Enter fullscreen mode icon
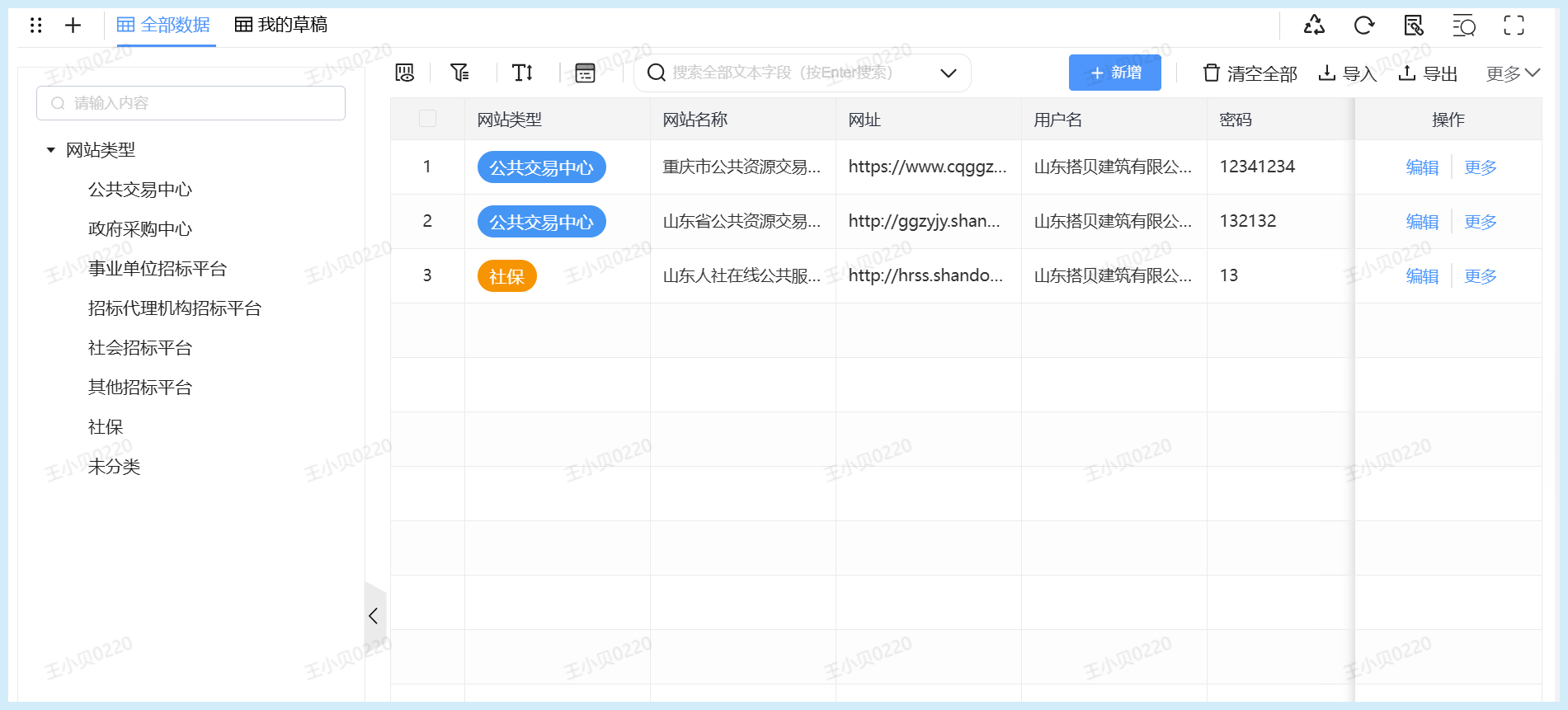 [1514, 26]
